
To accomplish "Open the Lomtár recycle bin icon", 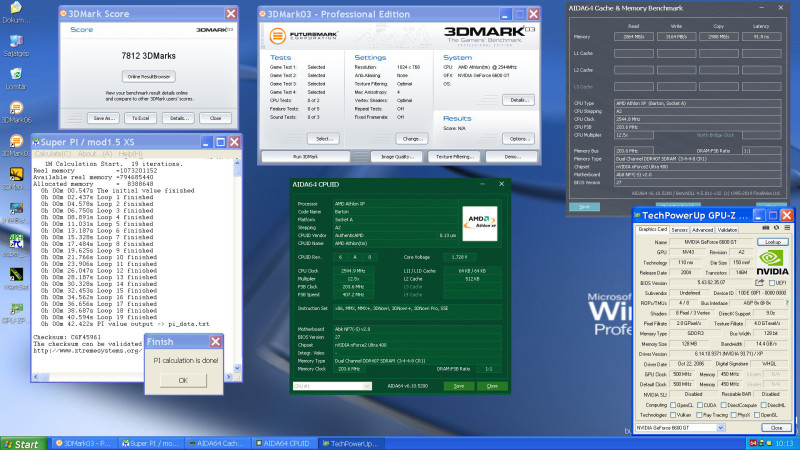I will pos(16,79).
